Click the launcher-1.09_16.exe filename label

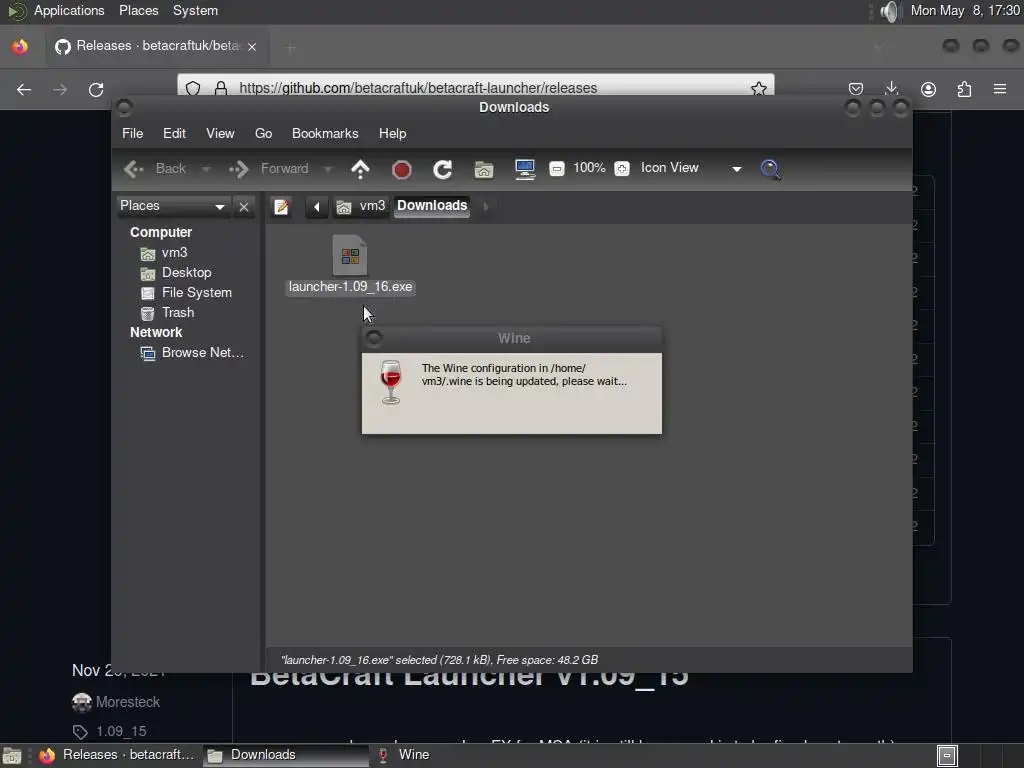350,287
